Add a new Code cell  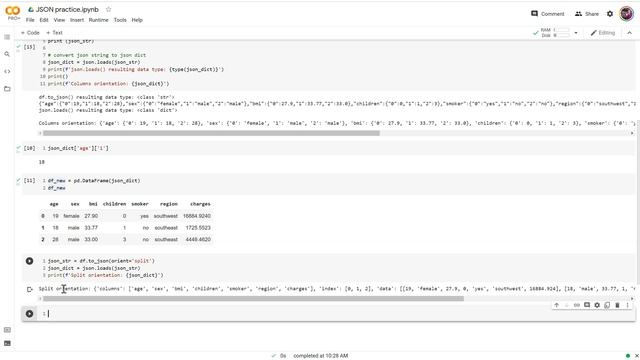(x=30, y=33)
